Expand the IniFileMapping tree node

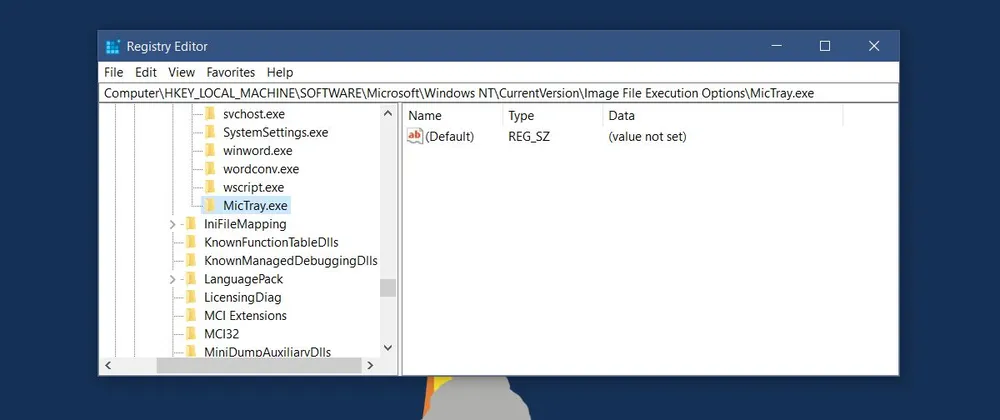[173, 224]
